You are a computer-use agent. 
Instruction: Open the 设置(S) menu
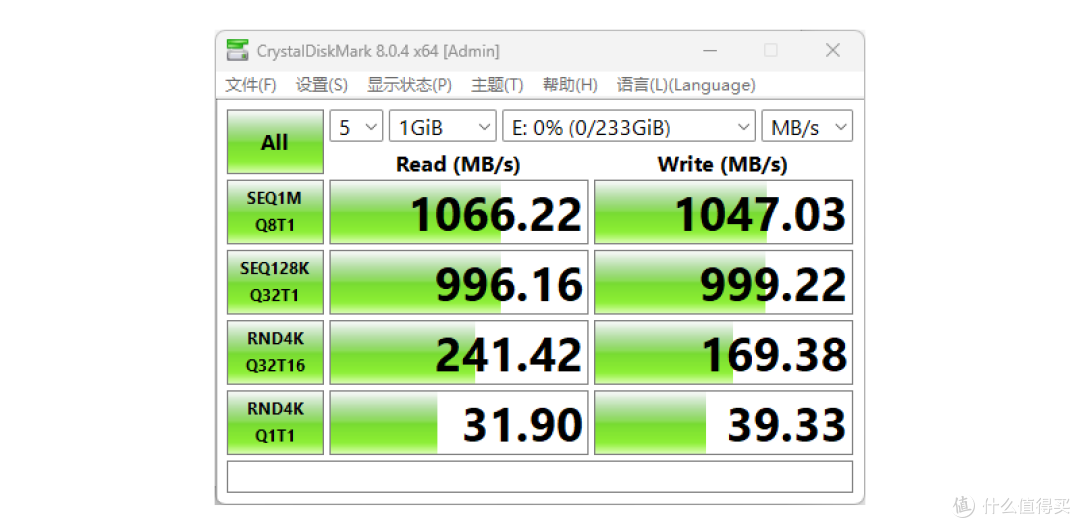click(x=322, y=85)
